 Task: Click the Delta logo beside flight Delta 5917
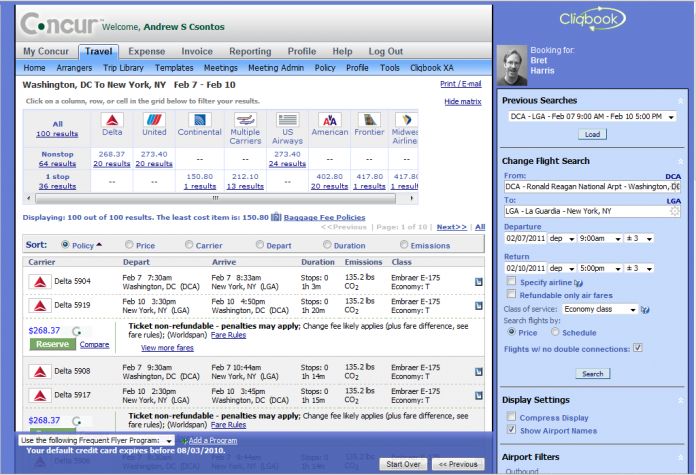[40, 395]
